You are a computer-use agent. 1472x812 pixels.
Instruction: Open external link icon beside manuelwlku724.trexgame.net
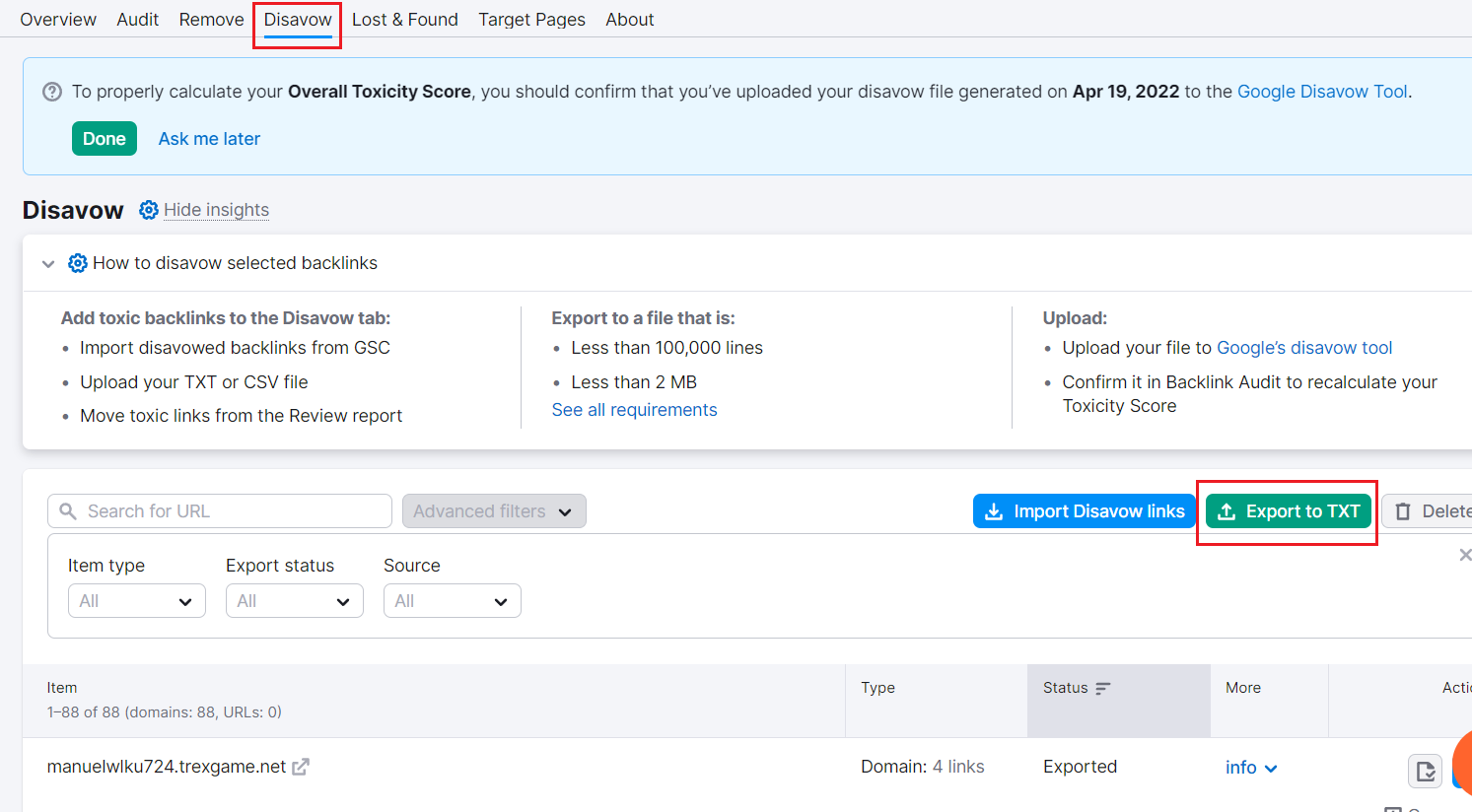point(301,767)
